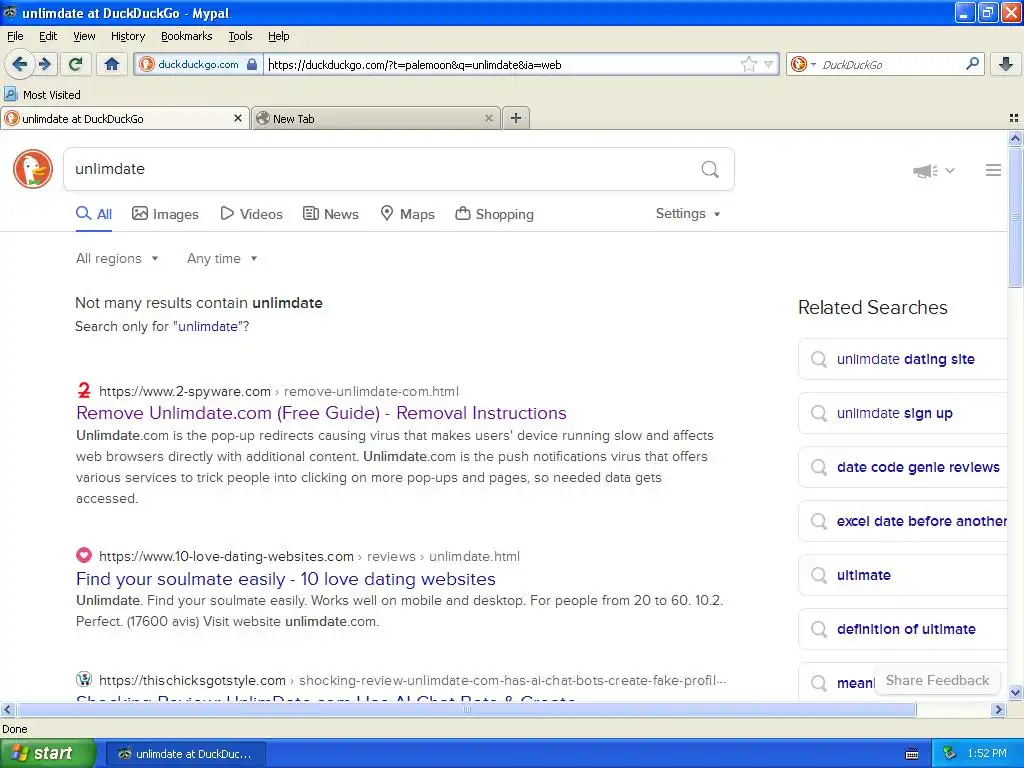Screen dimensions: 1024x768
Task: Click the magnifier in the browser search box
Action: (x=972, y=64)
